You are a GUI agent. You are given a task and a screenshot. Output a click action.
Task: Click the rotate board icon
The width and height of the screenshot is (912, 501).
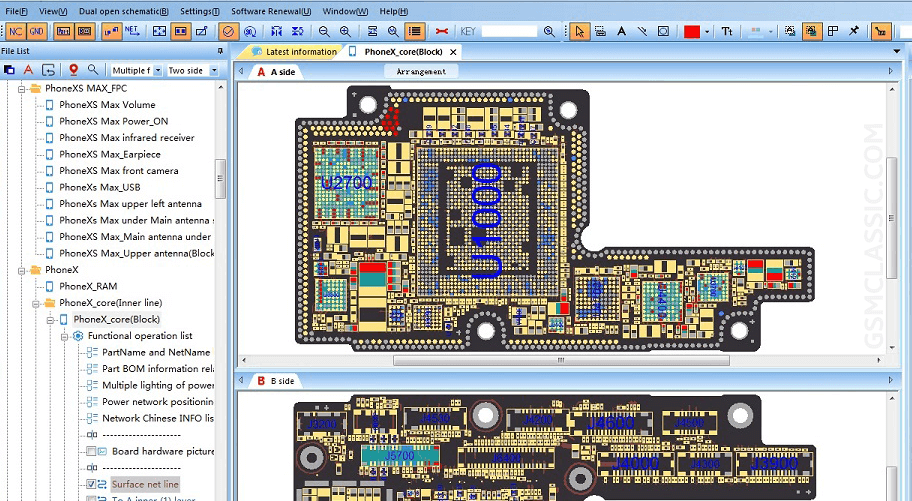[x=250, y=31]
